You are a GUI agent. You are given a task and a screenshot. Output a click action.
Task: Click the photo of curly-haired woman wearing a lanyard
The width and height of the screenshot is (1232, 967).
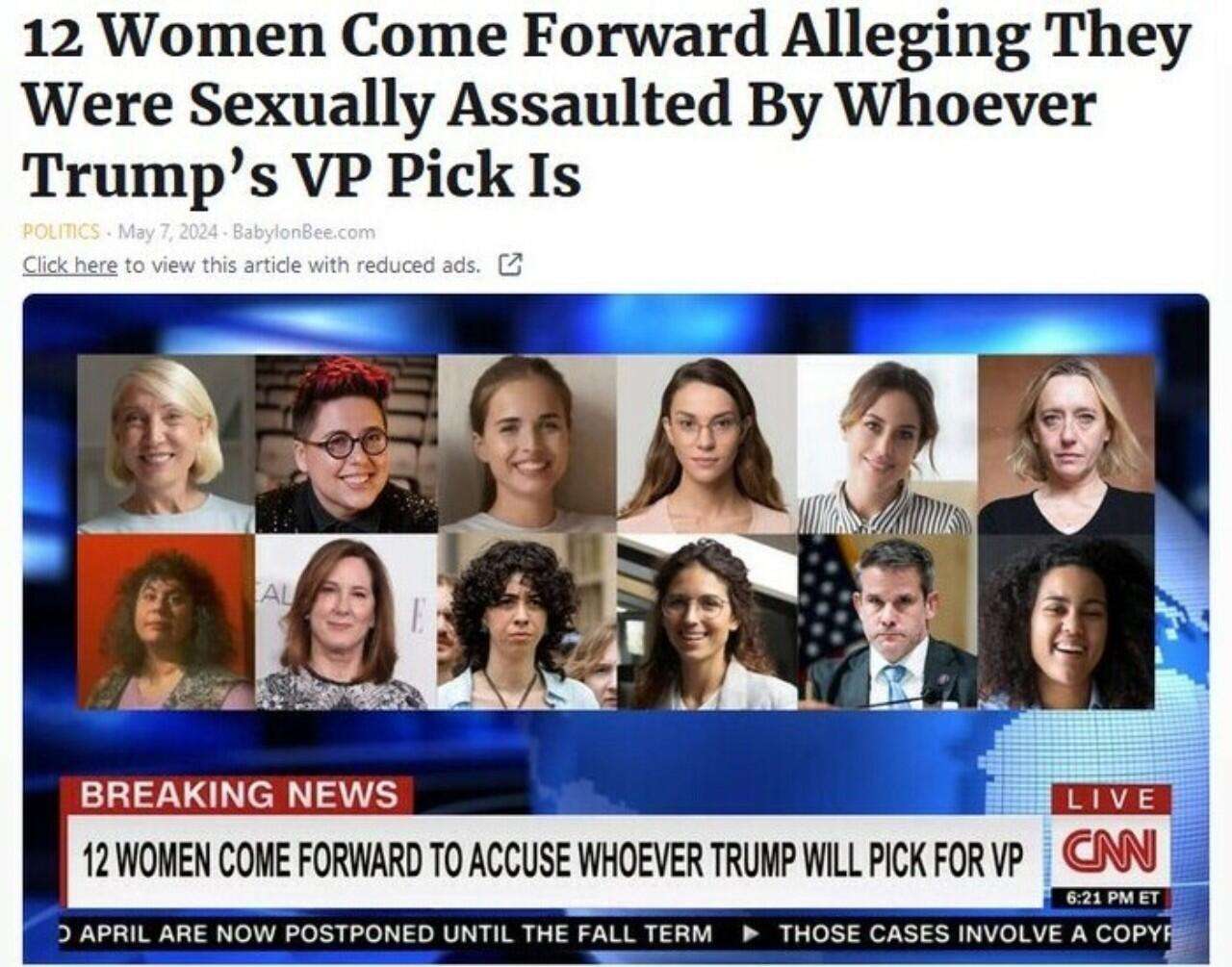click(x=526, y=622)
